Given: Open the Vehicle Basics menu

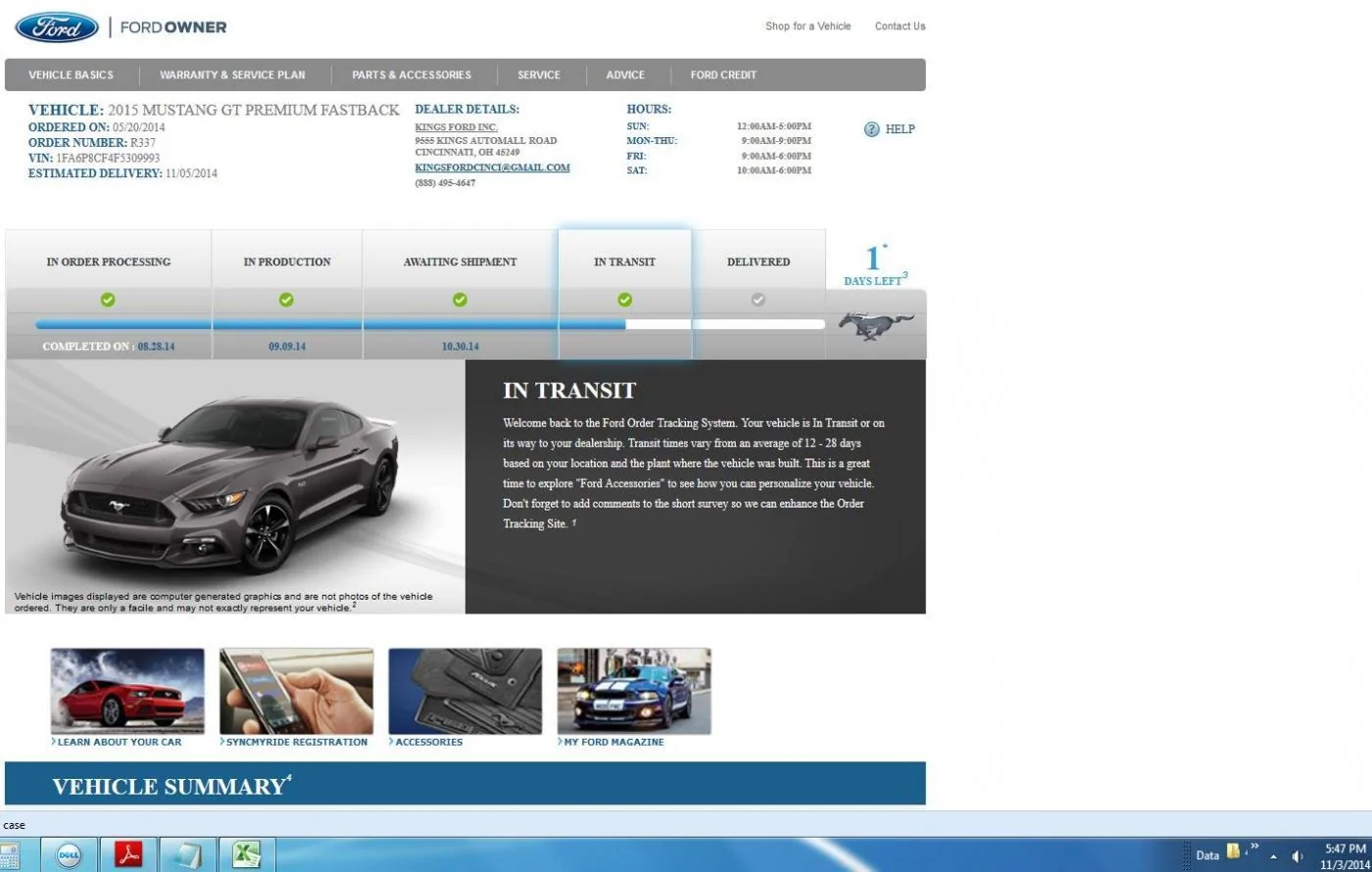Looking at the screenshot, I should pyautogui.click(x=71, y=74).
